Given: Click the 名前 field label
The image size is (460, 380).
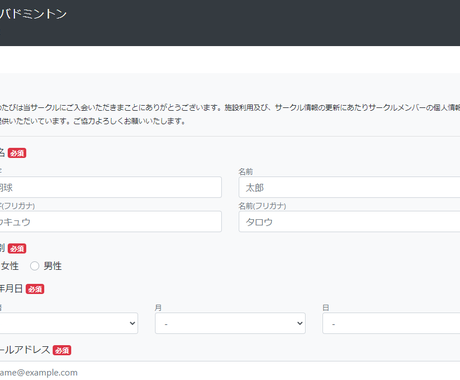Looking at the screenshot, I should (246, 171).
